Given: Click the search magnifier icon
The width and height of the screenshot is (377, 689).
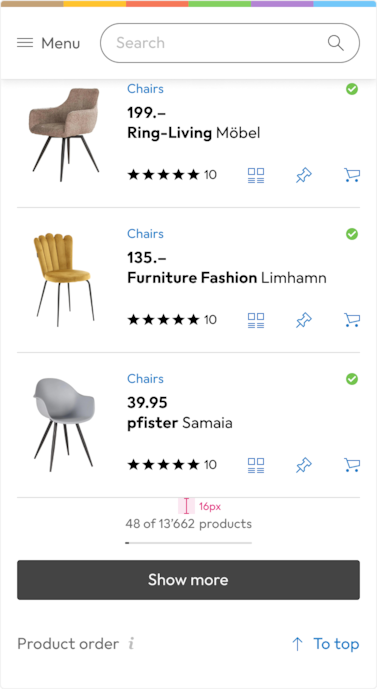Looking at the screenshot, I should click(x=336, y=43).
